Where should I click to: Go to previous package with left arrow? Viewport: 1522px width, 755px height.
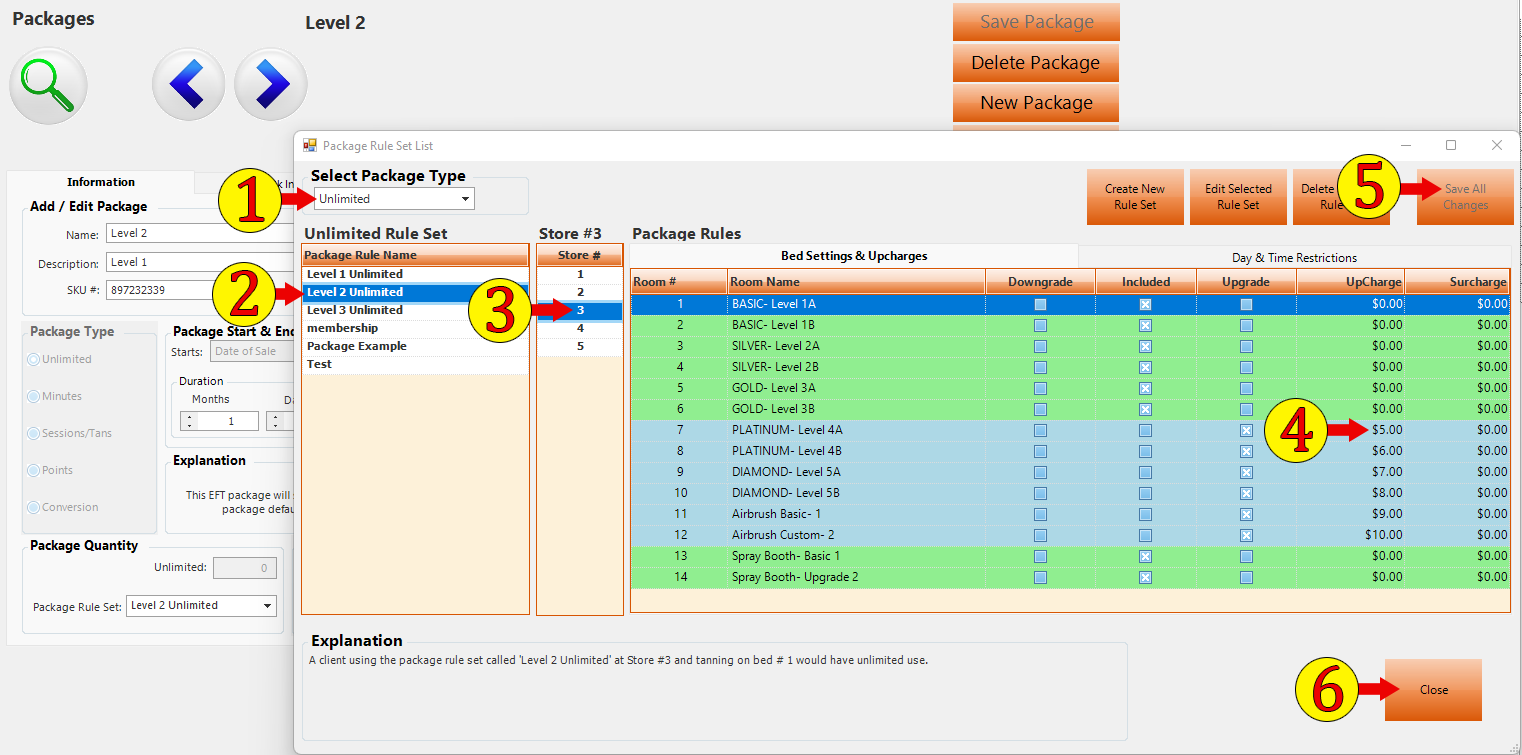[x=189, y=86]
